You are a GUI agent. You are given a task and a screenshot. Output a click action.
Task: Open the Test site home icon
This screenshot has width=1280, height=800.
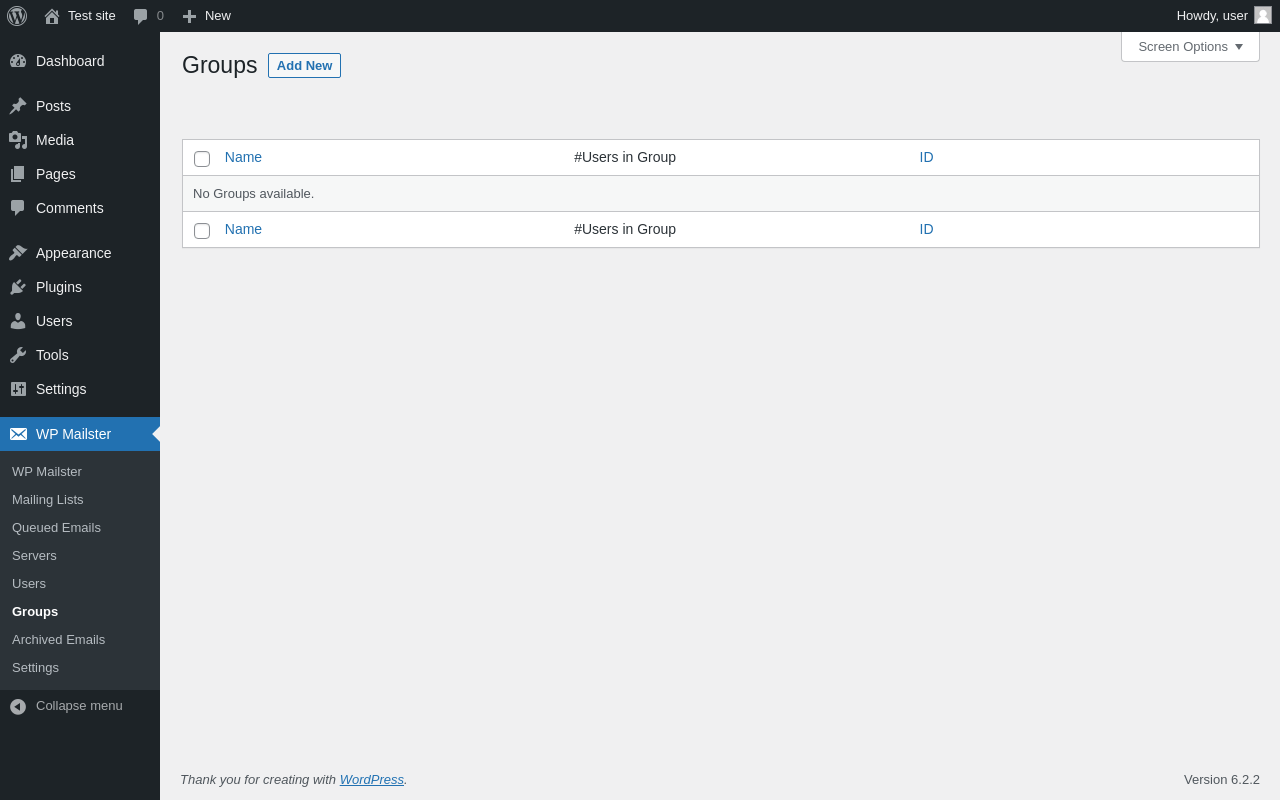52,16
